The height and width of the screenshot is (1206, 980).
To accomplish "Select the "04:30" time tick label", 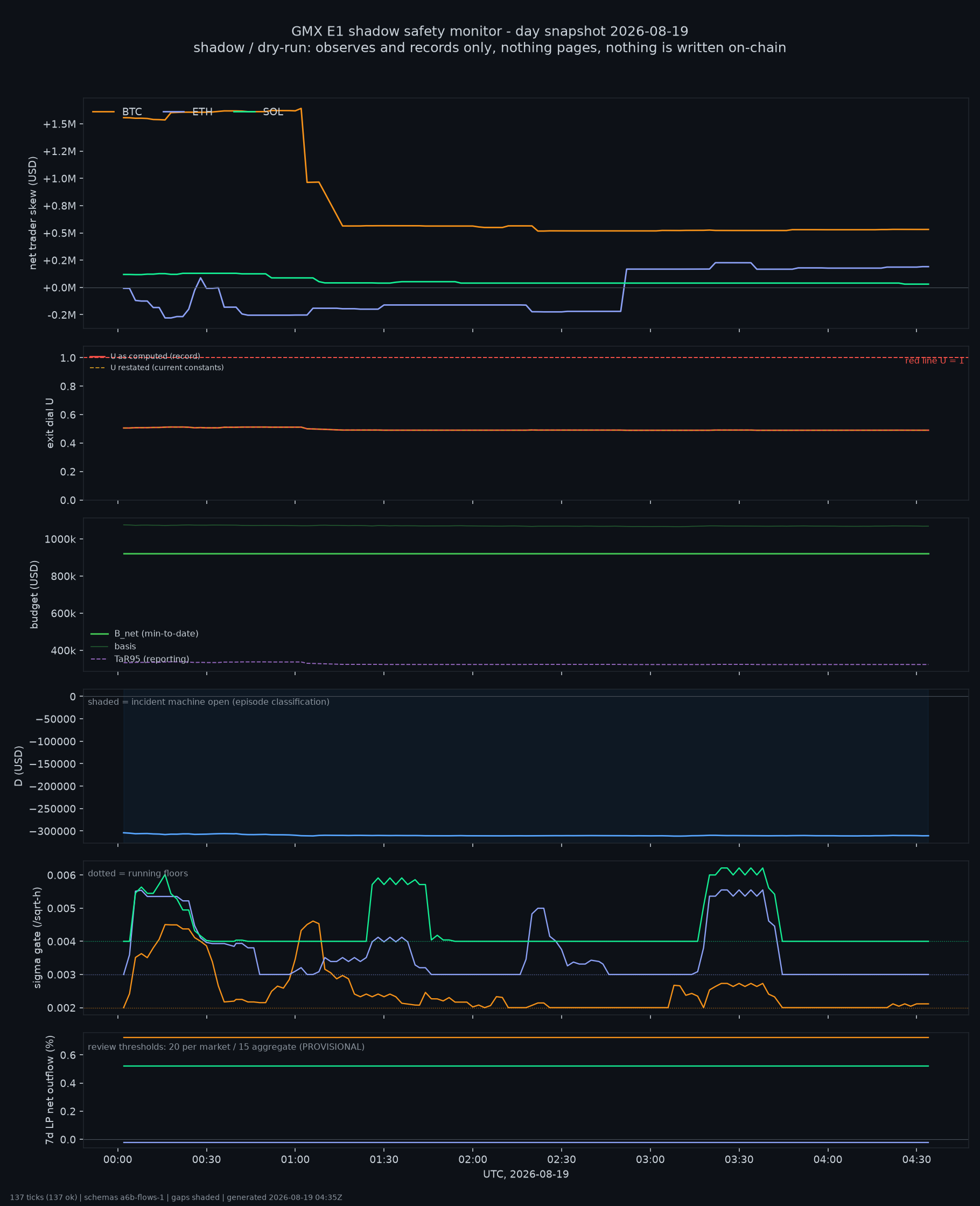I will coord(916,1160).
